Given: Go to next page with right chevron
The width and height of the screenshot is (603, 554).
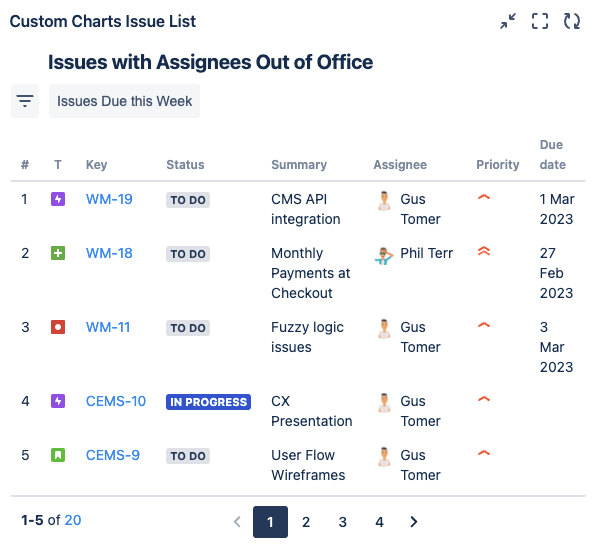Looking at the screenshot, I should [x=414, y=522].
